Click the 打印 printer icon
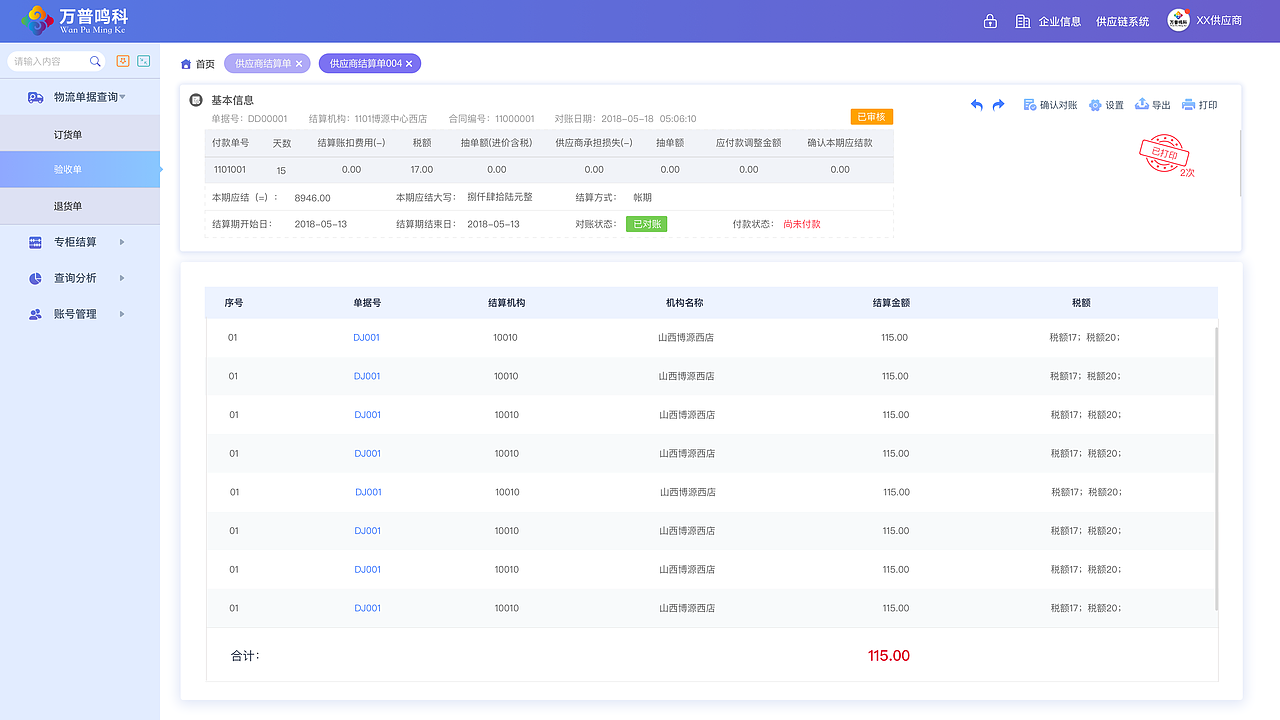The width and height of the screenshot is (1280, 720). [1188, 105]
